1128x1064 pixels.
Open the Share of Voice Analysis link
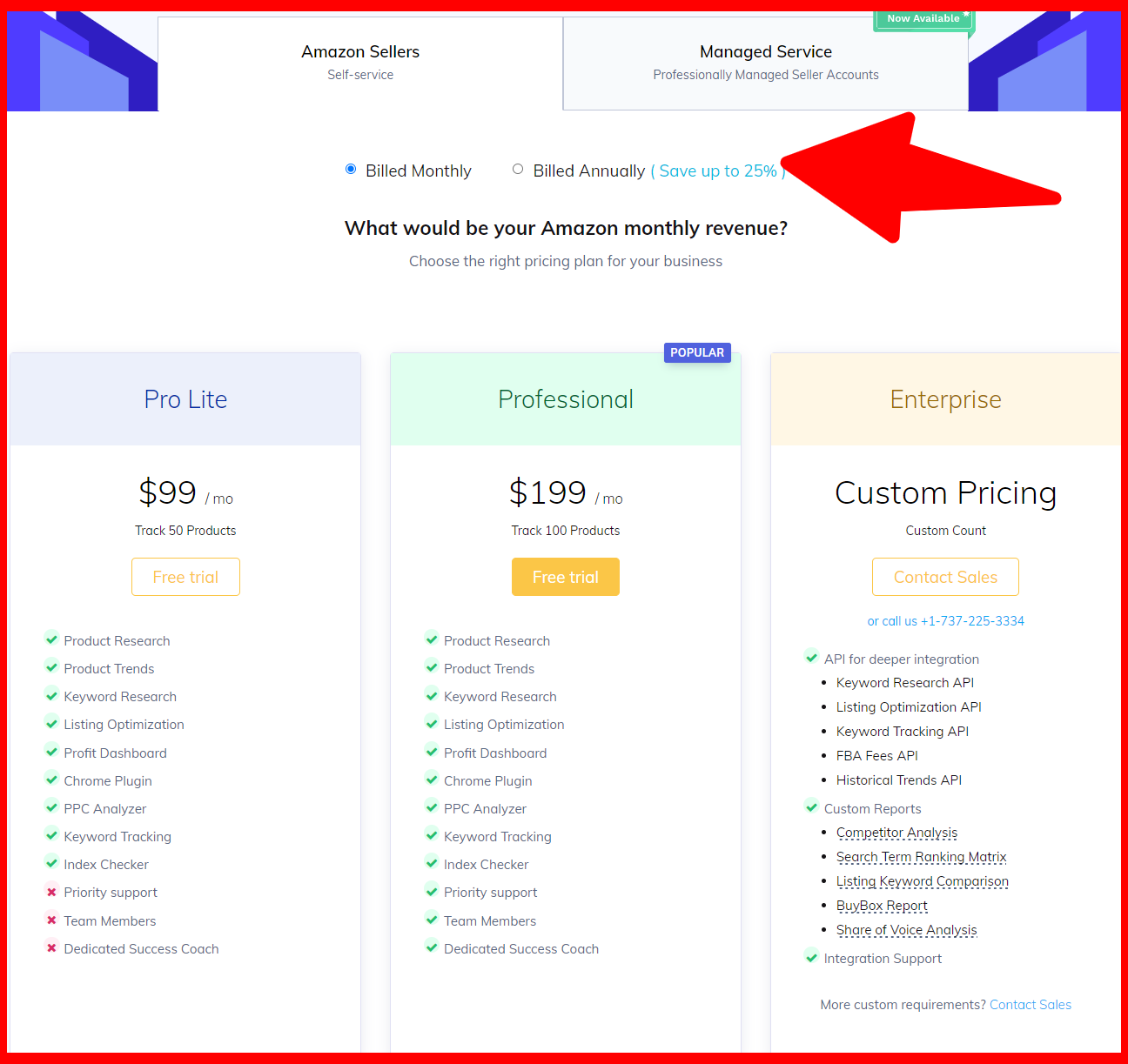coord(906,929)
